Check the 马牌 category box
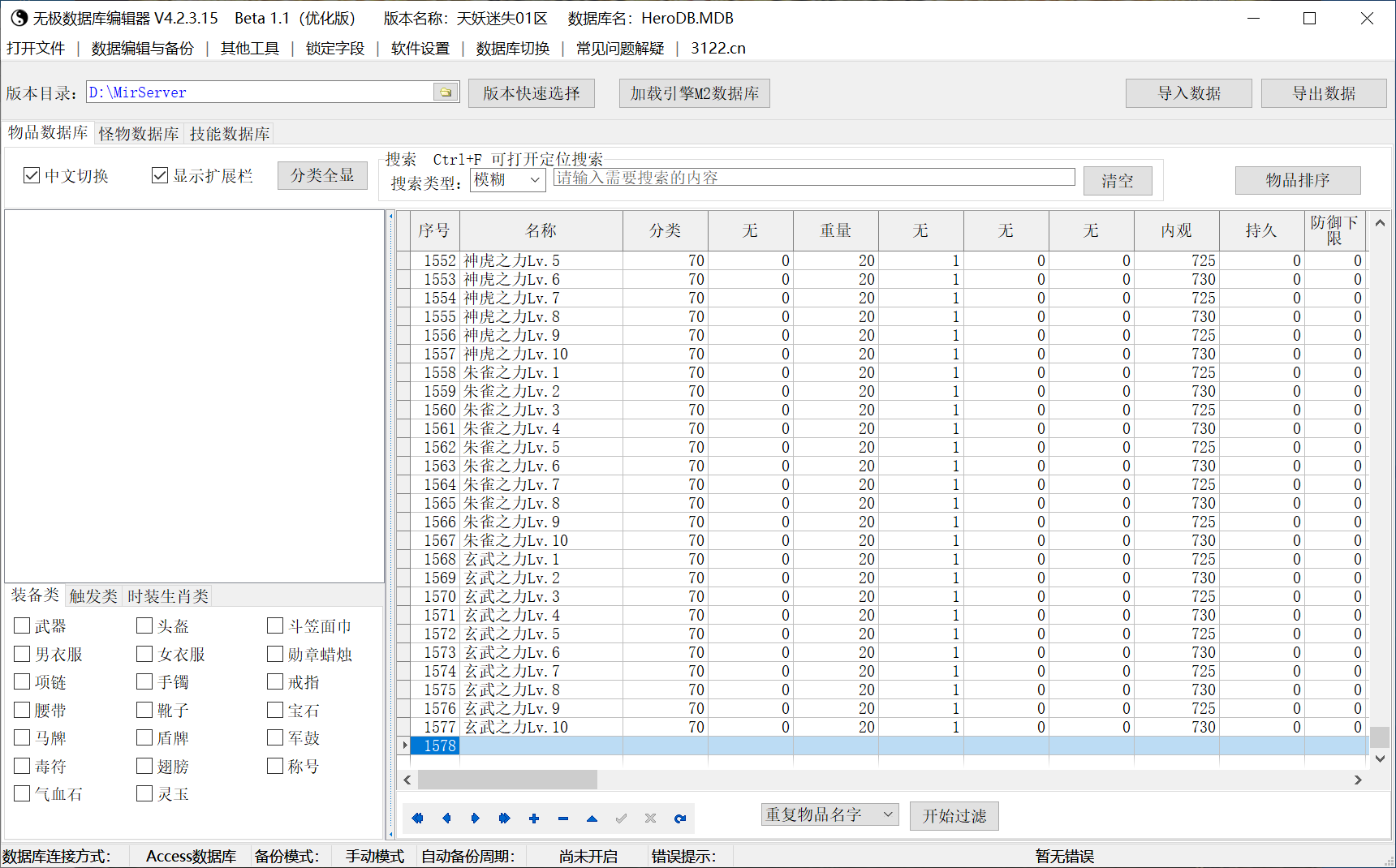Image resolution: width=1396 pixels, height=868 pixels. [x=22, y=737]
